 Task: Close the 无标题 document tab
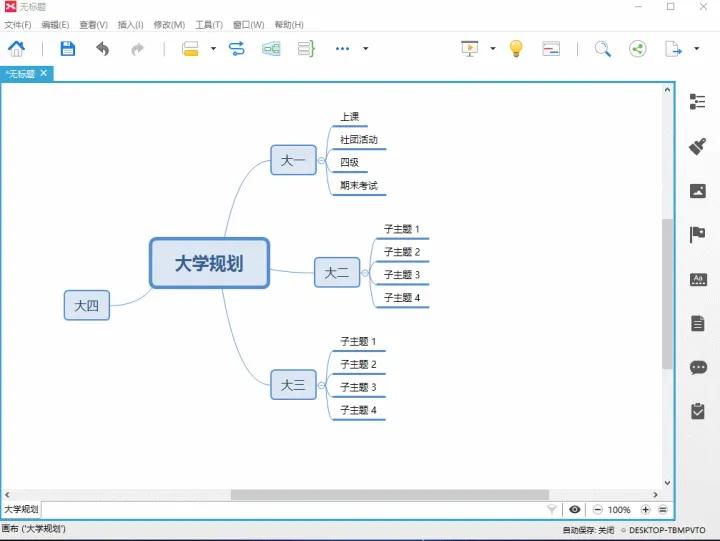point(44,73)
